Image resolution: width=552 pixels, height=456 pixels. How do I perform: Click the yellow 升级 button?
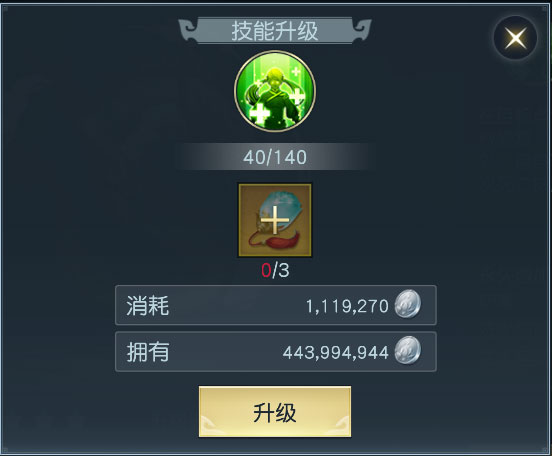click(x=275, y=412)
